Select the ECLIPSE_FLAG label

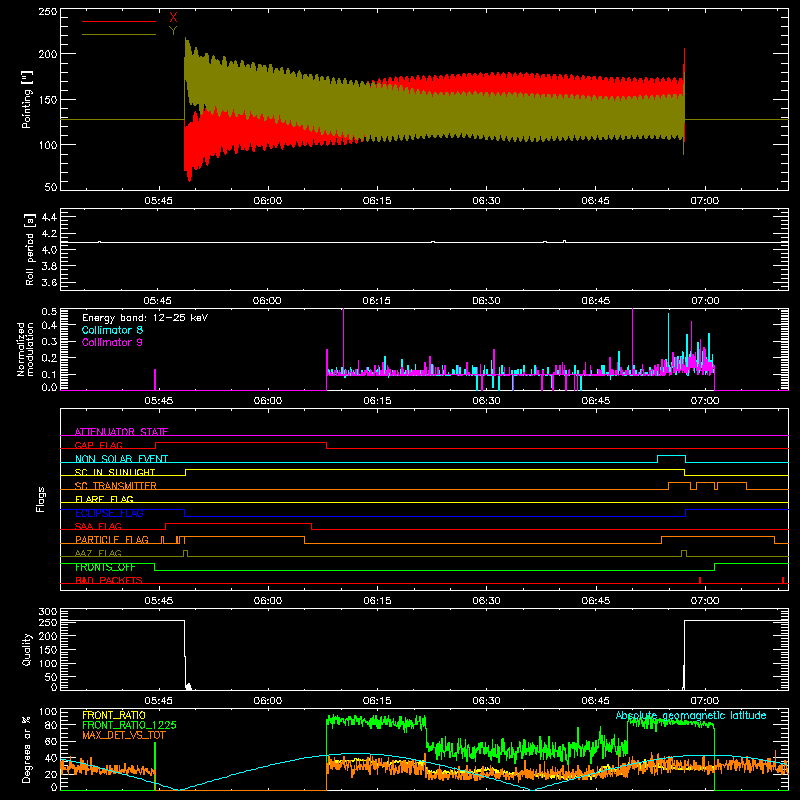click(109, 513)
